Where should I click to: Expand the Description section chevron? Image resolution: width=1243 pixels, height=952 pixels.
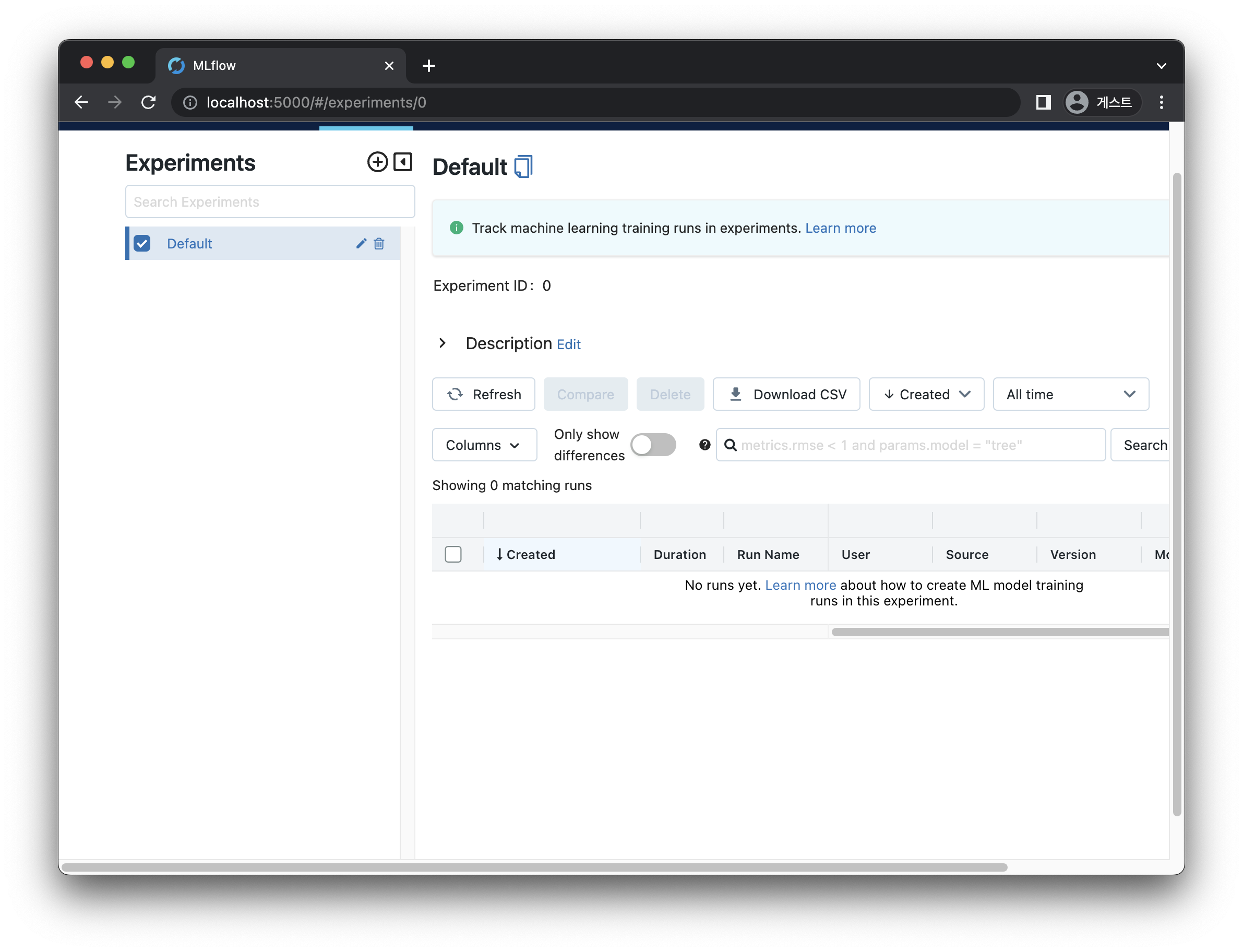(x=443, y=343)
